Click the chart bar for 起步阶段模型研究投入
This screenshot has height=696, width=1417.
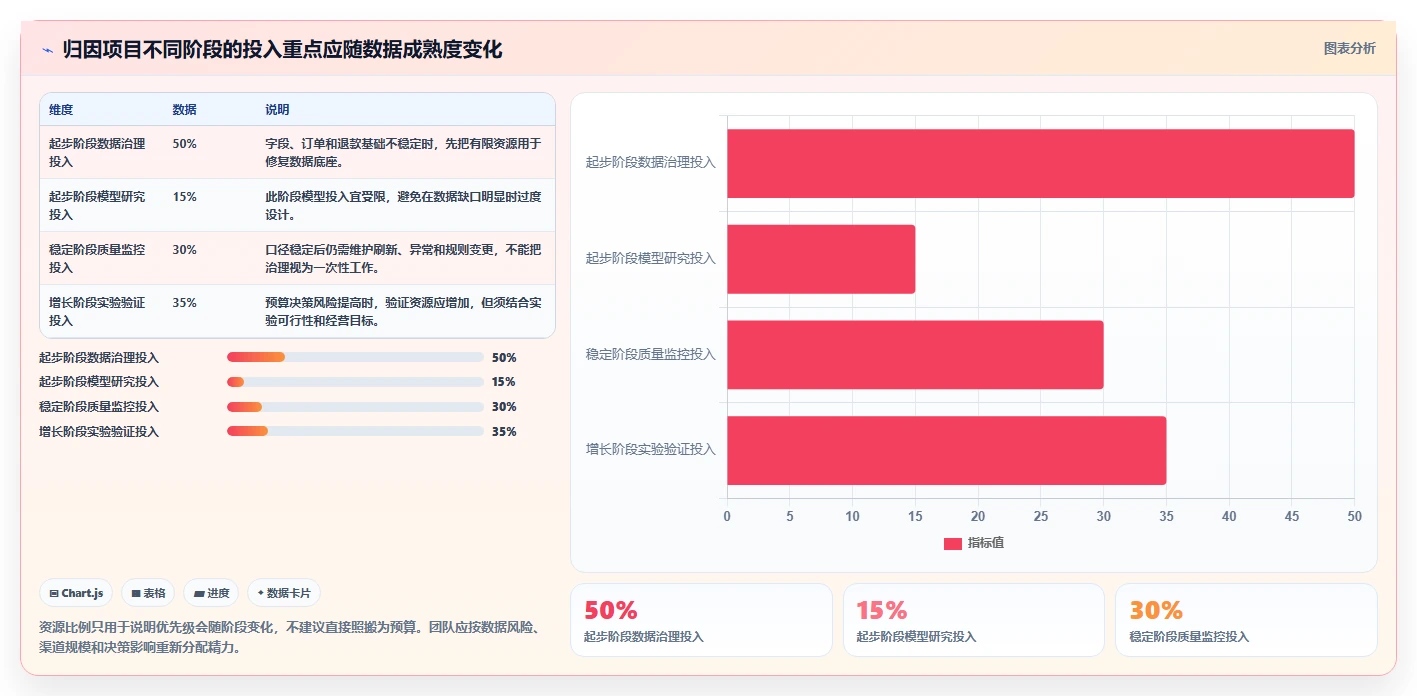[821, 259]
